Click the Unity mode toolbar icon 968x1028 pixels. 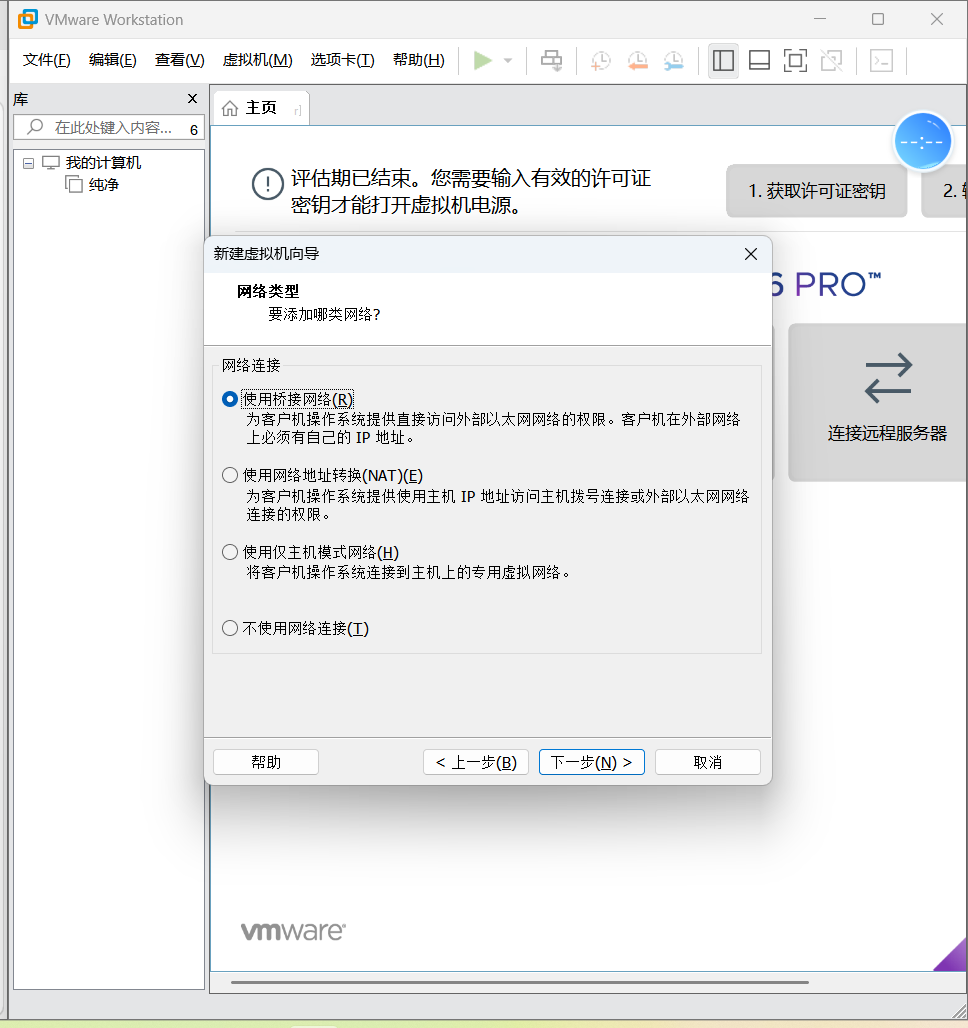832,60
